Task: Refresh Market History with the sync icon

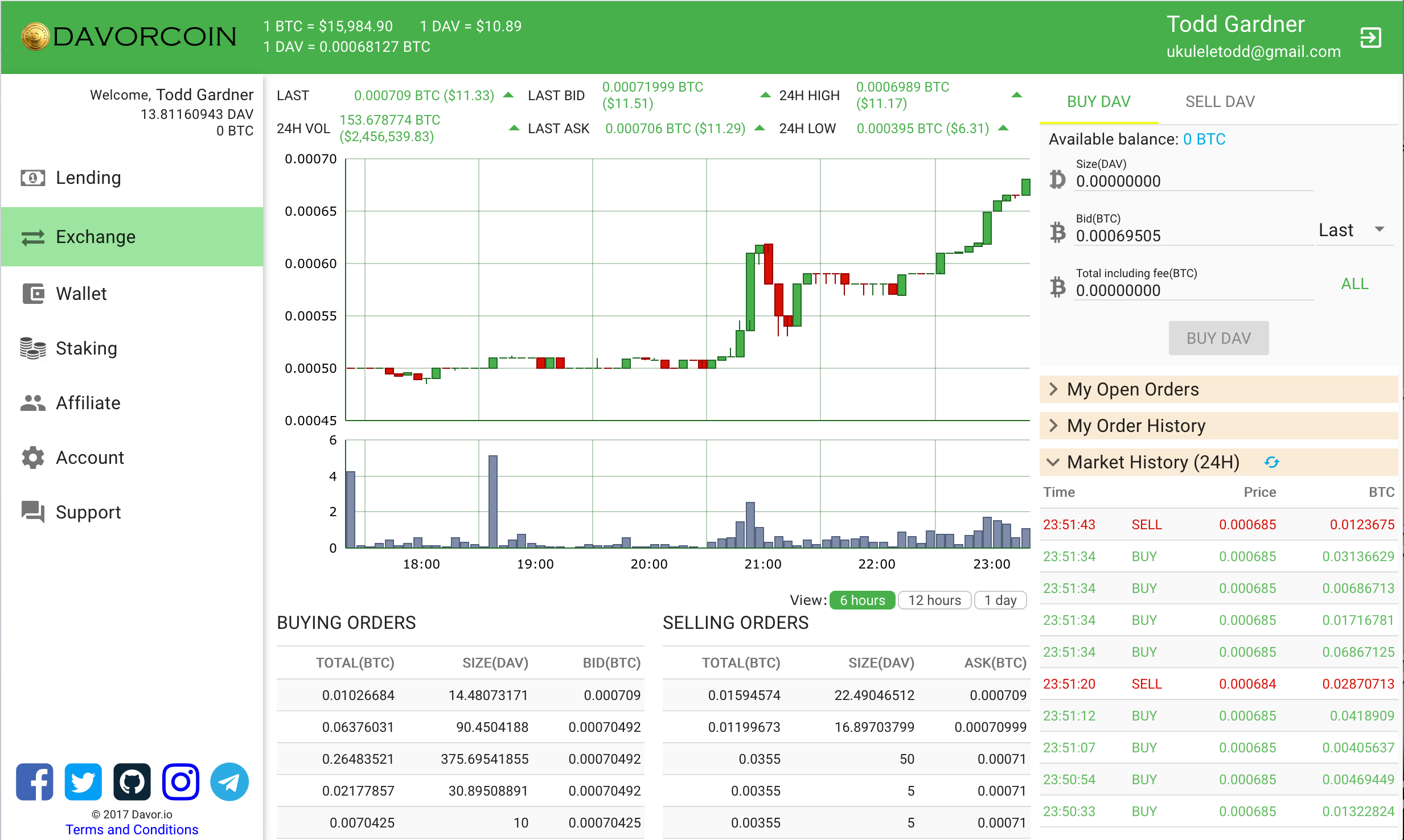Action: pyautogui.click(x=1272, y=462)
